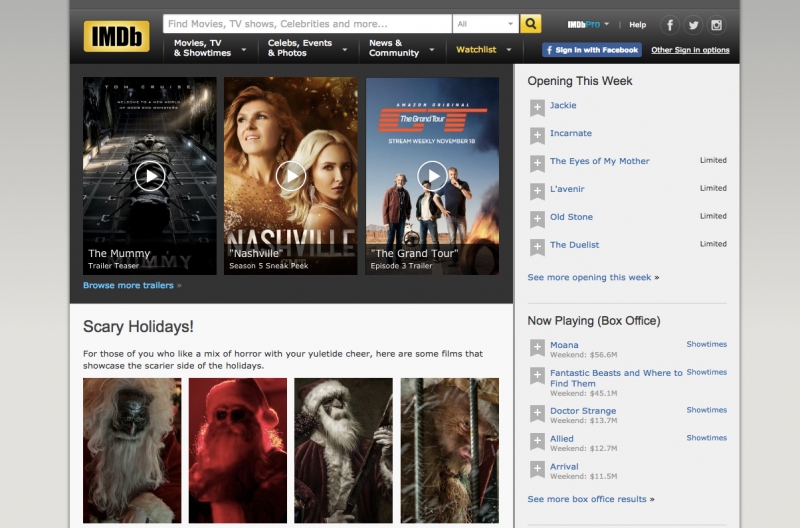The image size is (800, 528).
Task: Open Movies, TV & Showtimes menu
Action: pyautogui.click(x=209, y=48)
